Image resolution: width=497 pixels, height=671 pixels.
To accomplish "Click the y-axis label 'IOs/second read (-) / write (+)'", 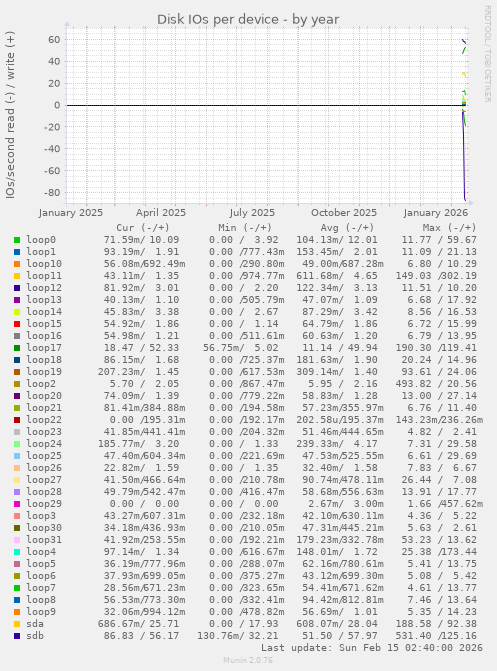I will [10, 115].
